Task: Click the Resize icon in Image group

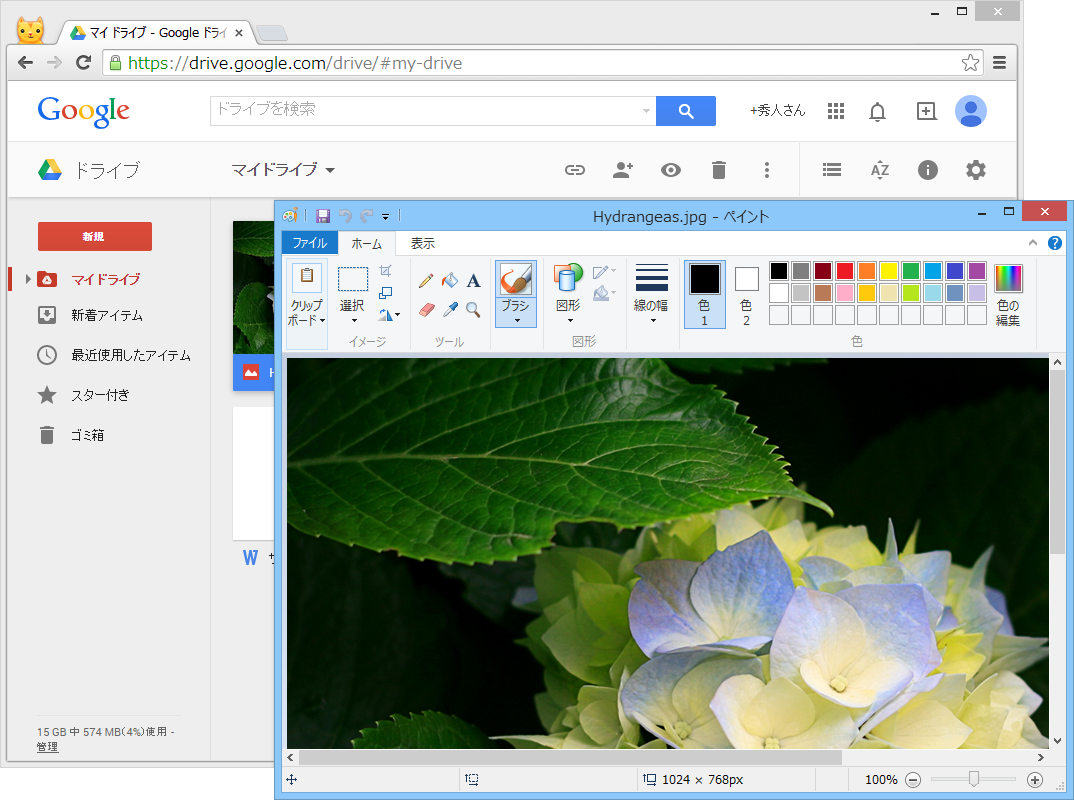Action: click(386, 293)
